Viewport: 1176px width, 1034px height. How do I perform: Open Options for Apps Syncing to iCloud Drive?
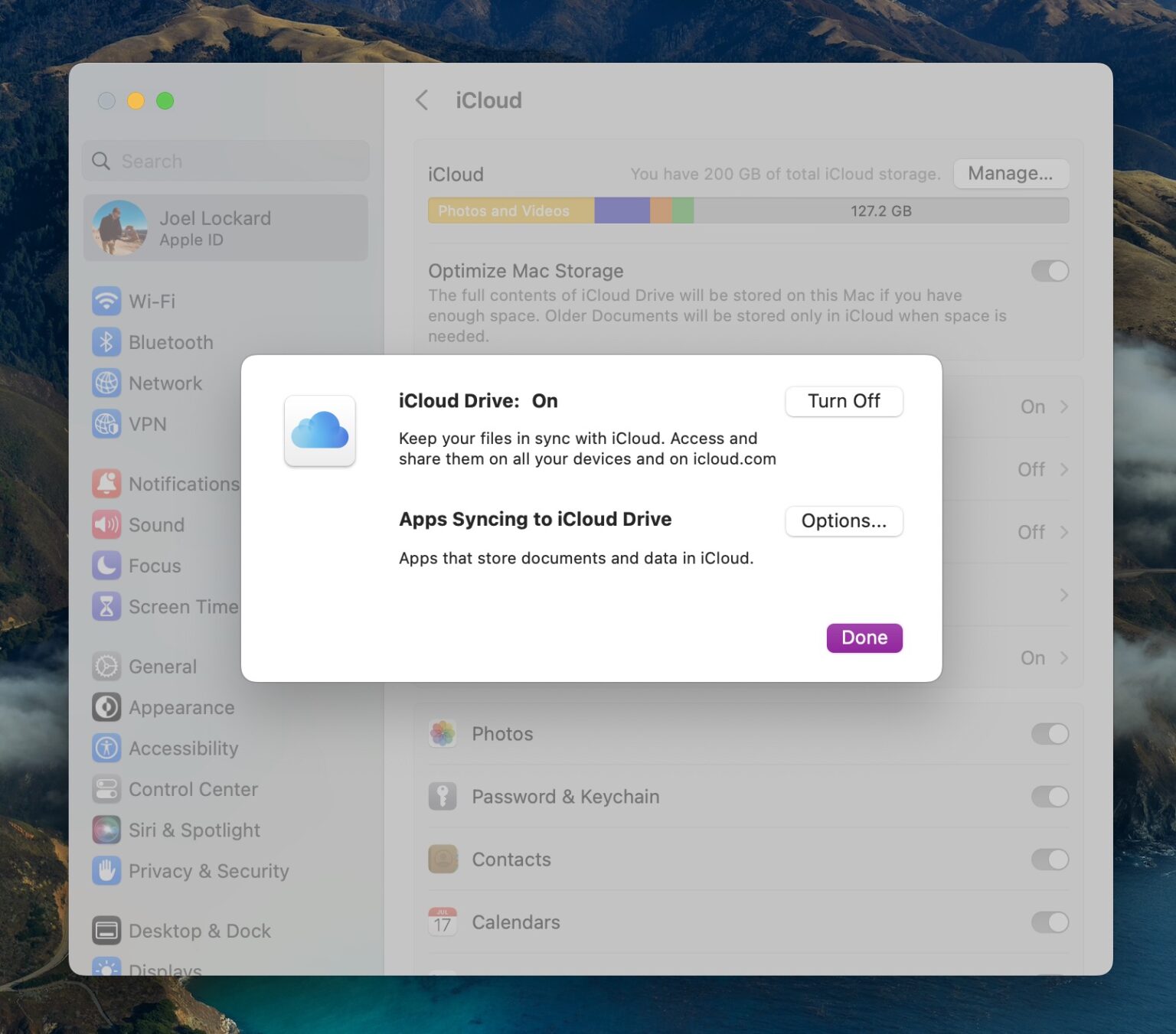click(x=844, y=520)
